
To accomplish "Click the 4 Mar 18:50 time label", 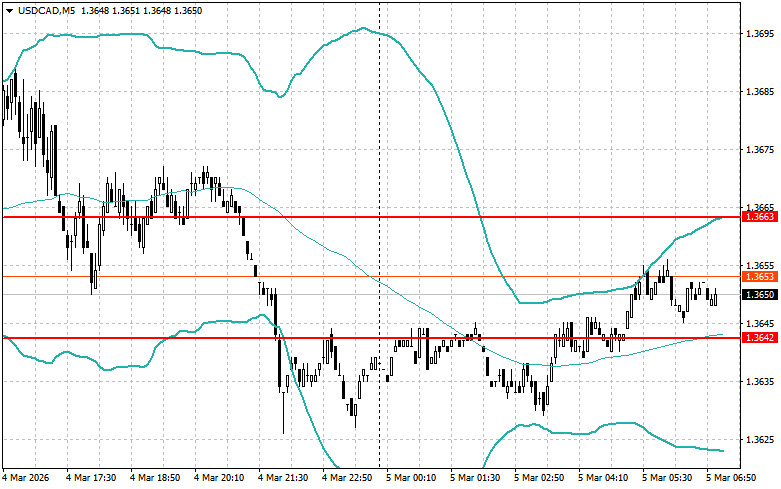I will 155,478.
